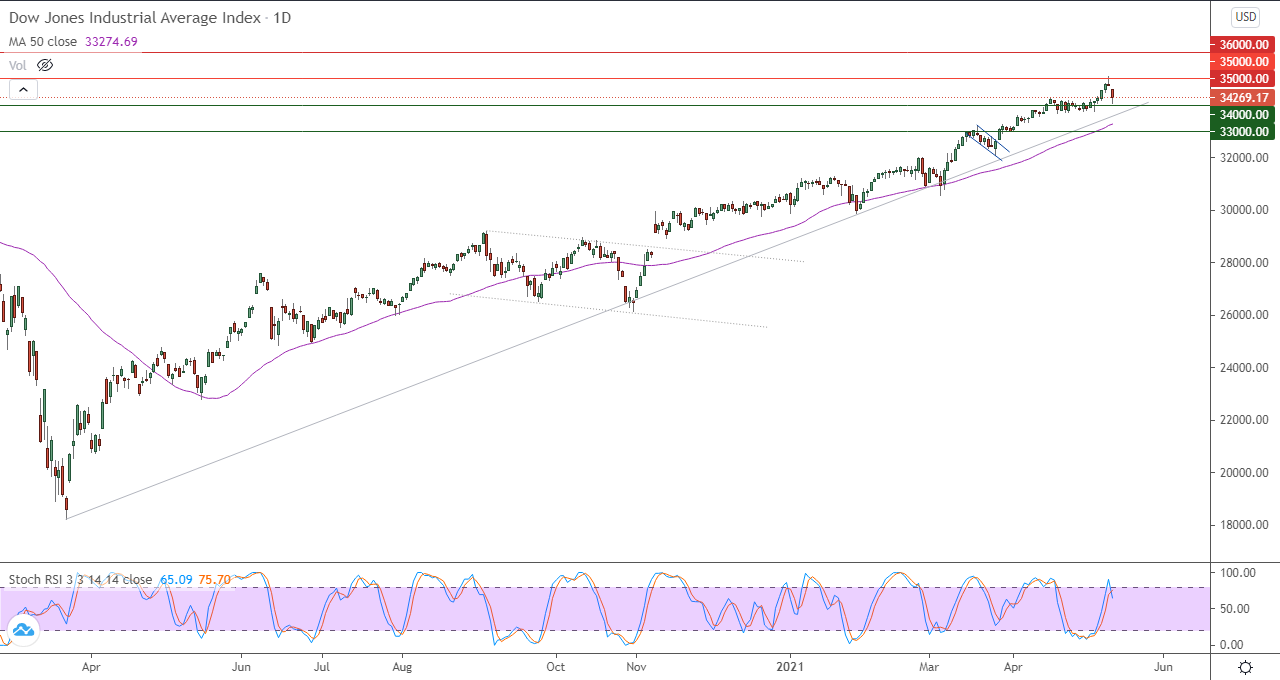Image resolution: width=1280 pixels, height=680 pixels.
Task: Click the 28000.00 price axis label
Action: (x=1242, y=263)
